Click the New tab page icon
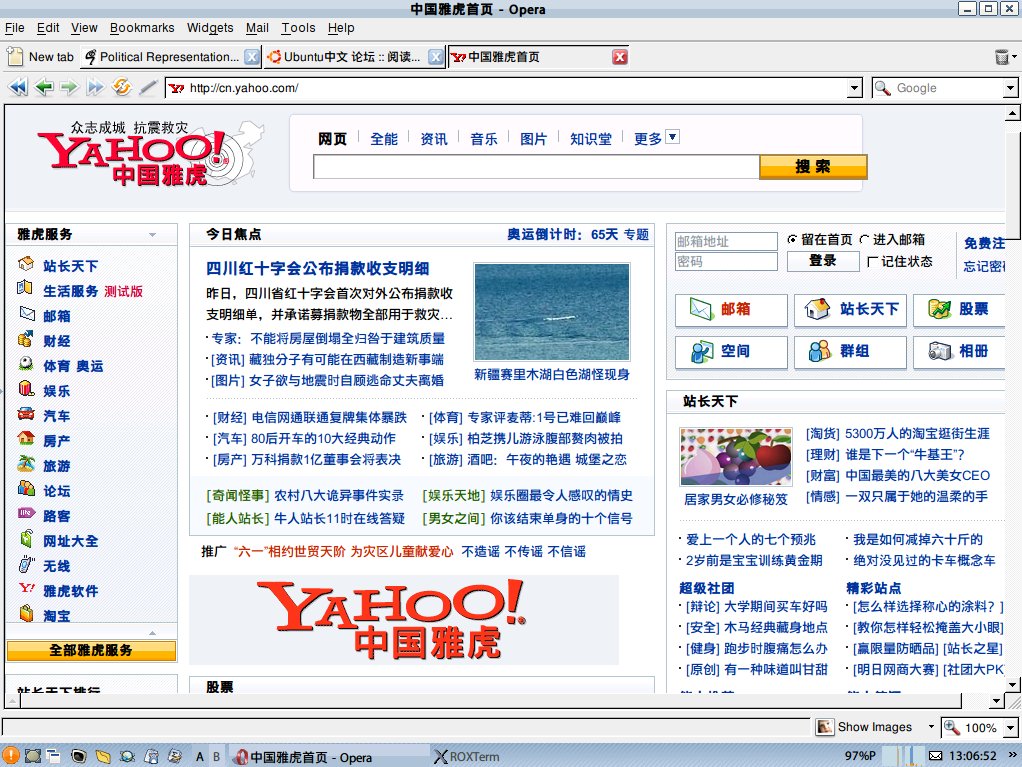The width and height of the screenshot is (1022, 767). 15,57
